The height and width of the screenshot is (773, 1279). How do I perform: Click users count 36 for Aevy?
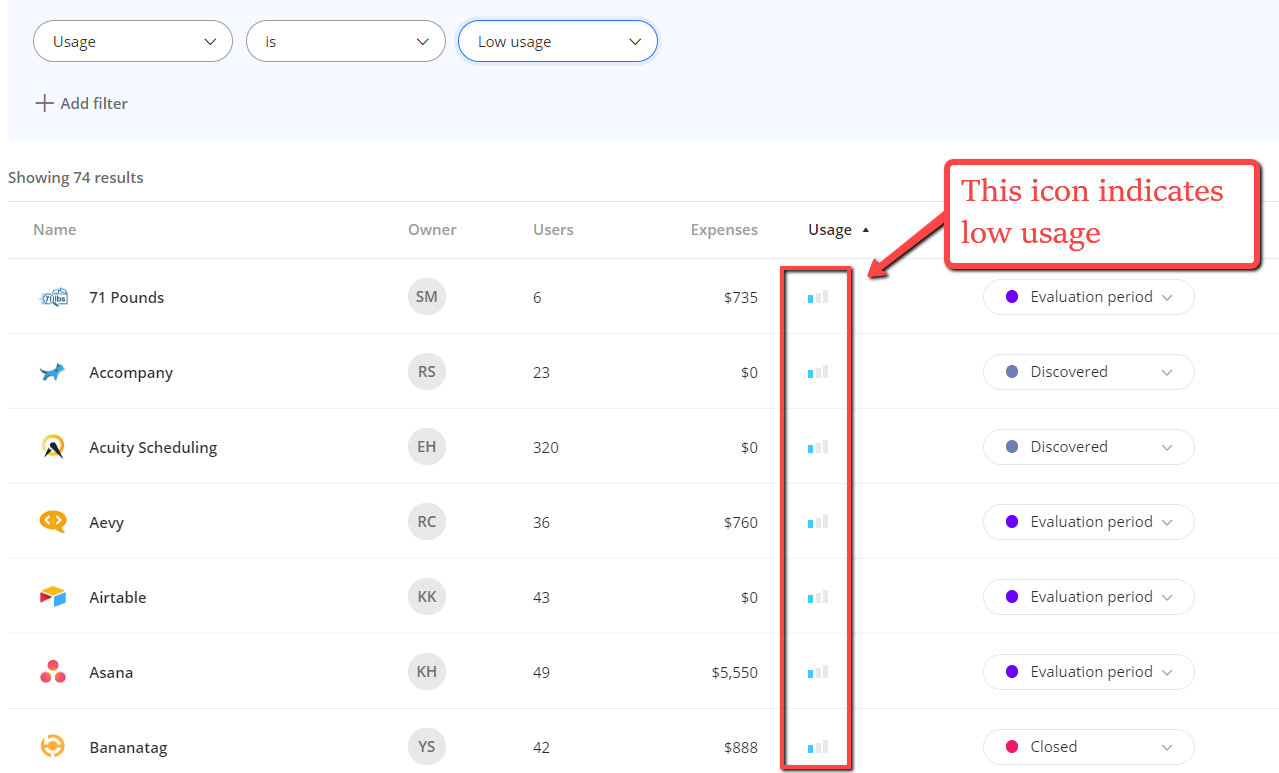pyautogui.click(x=542, y=523)
